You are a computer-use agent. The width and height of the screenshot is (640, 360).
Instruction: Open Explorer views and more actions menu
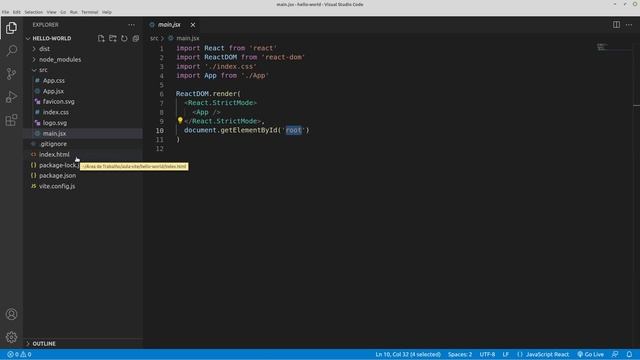131,25
